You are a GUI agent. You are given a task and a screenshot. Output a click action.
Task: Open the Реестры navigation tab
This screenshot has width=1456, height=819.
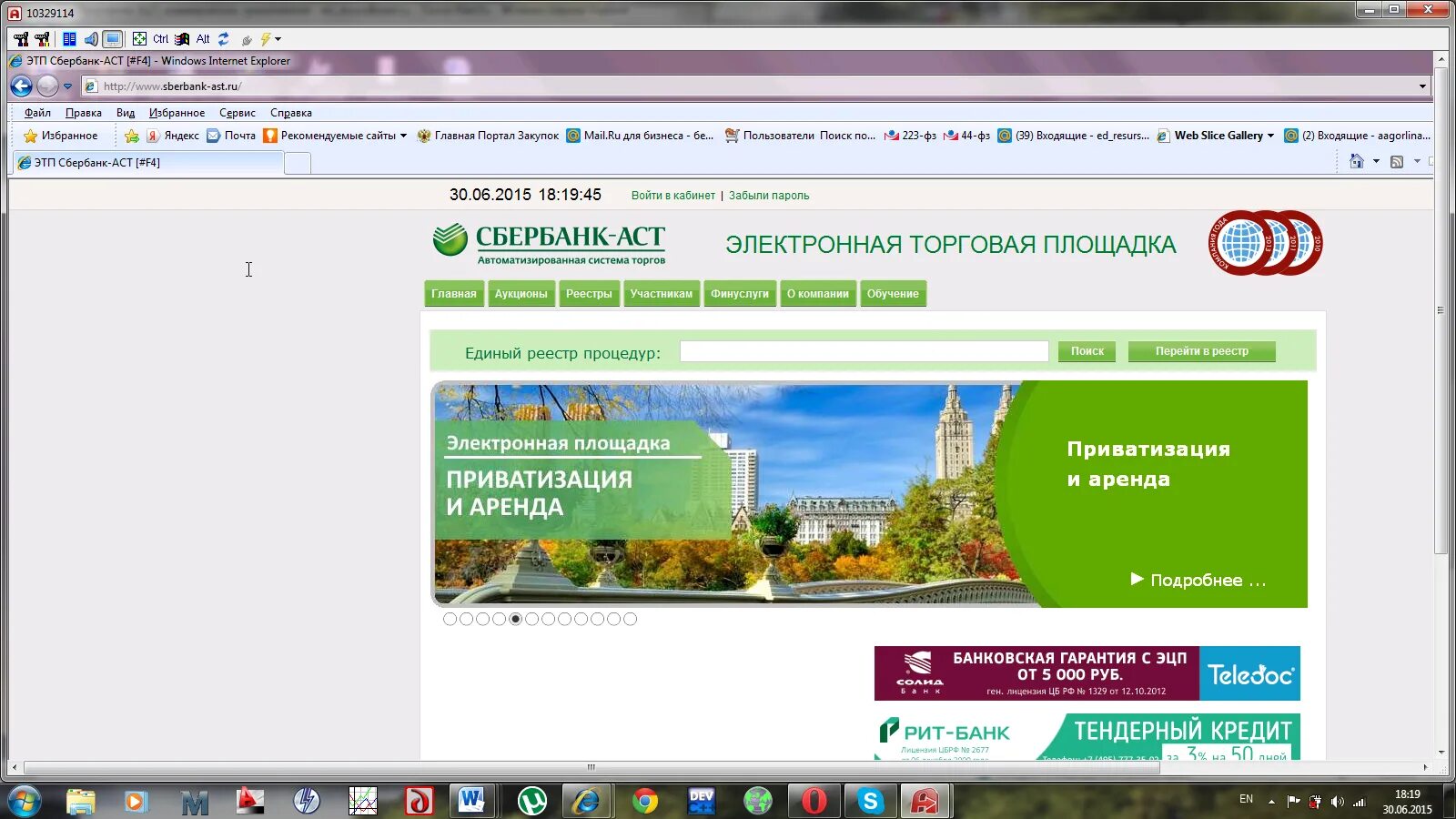pos(589,294)
